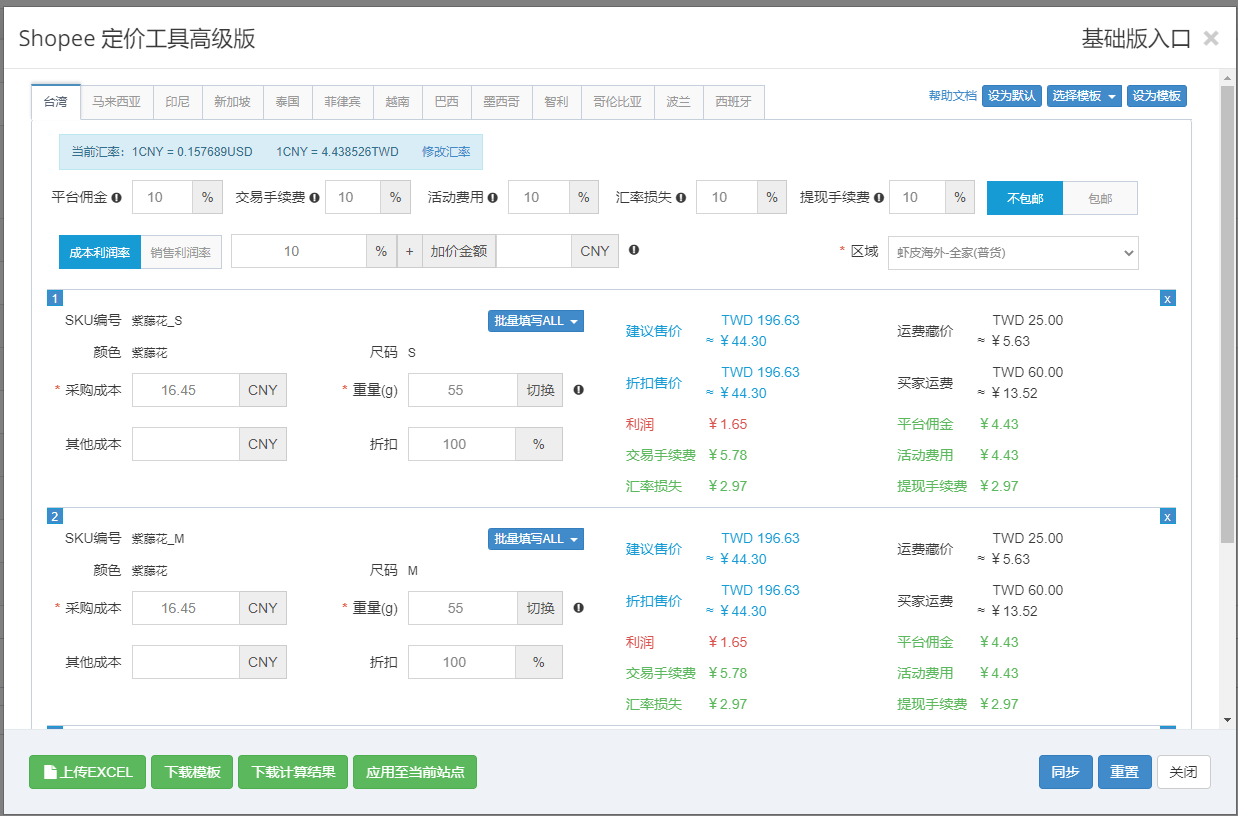This screenshot has height=816, width=1238.
Task: Open 帮助文档 help link
Action: pyautogui.click(x=953, y=96)
